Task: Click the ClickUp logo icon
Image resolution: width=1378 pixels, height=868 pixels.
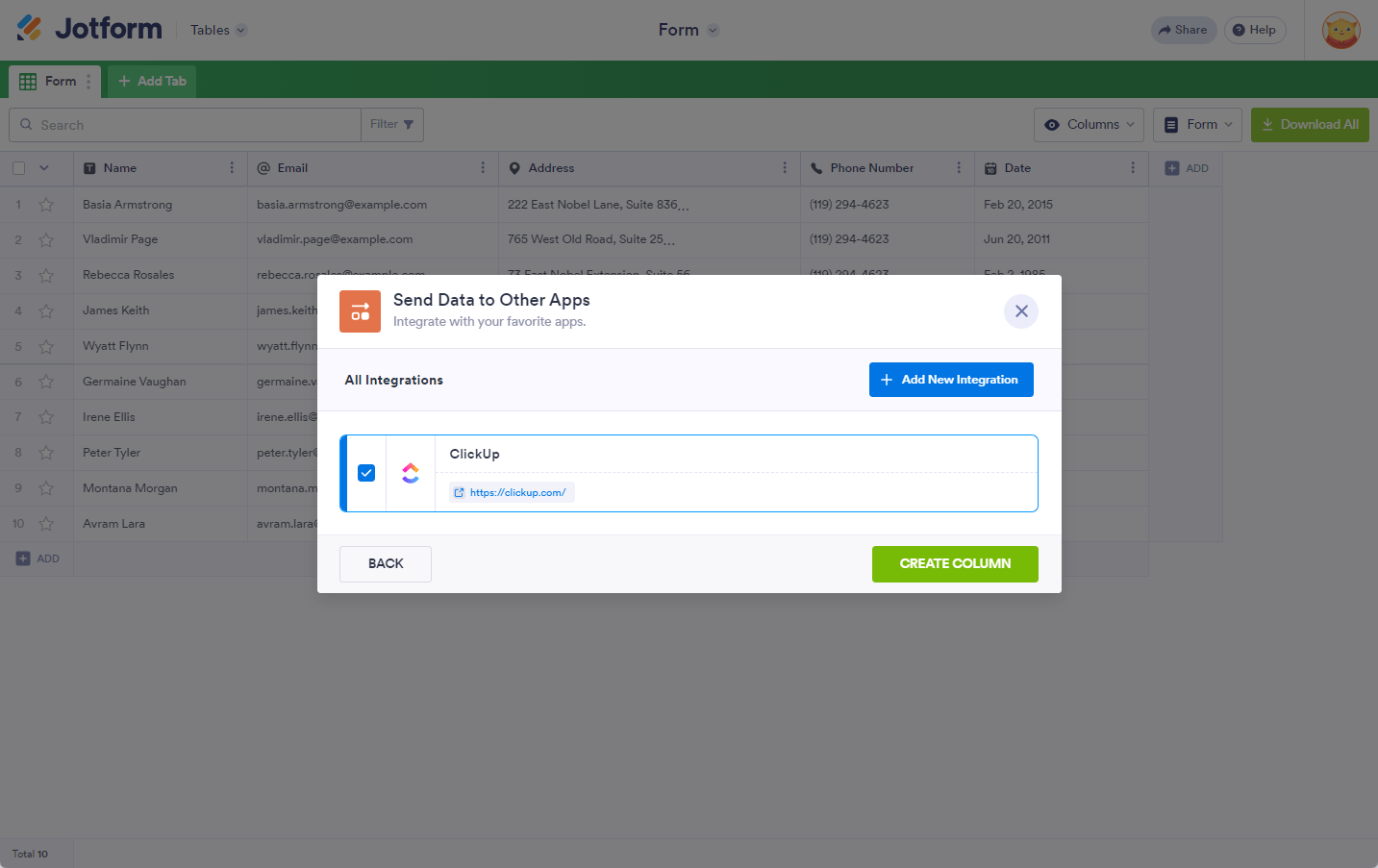Action: [x=411, y=473]
